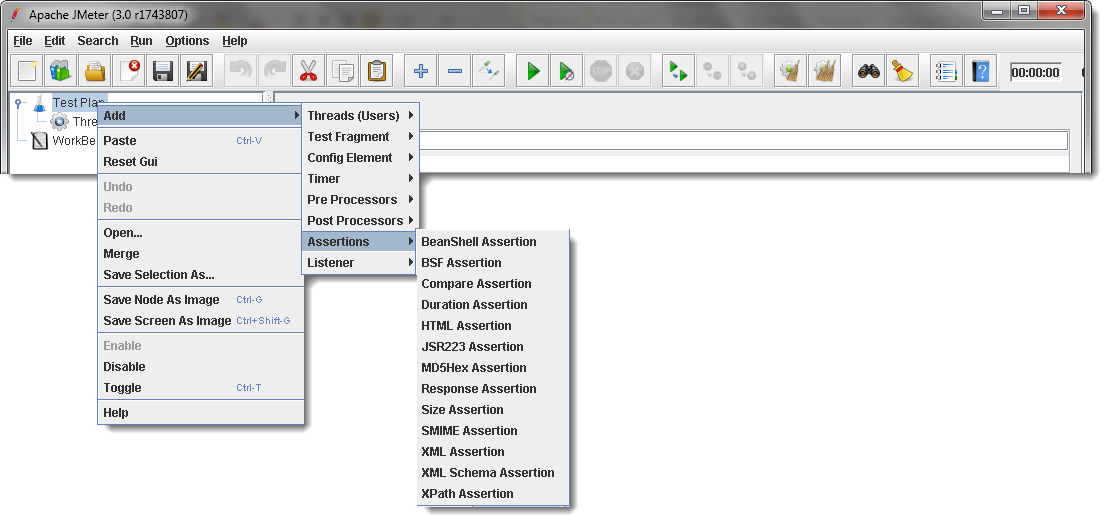Start the test with green play icon
Viewport: 1107px width, 515px height.
533,71
